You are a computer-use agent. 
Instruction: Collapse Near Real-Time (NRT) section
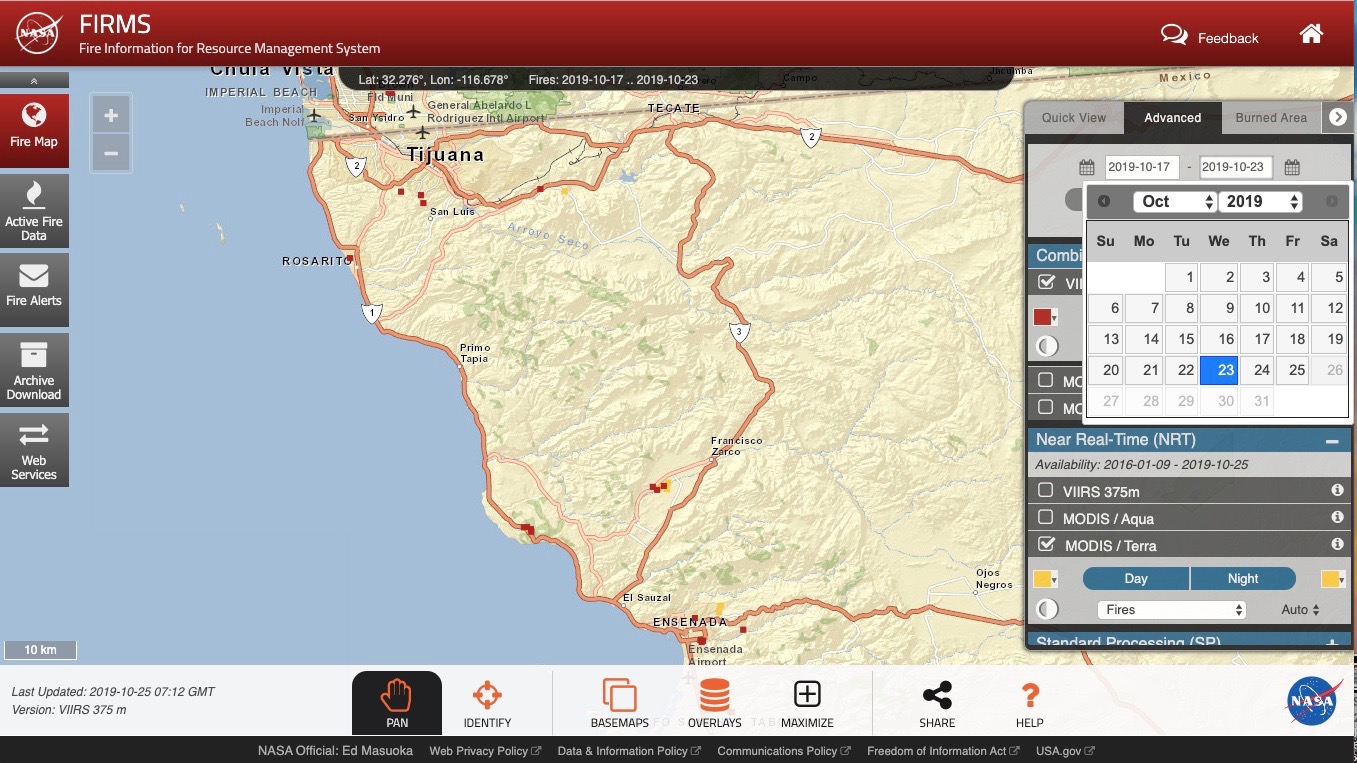tap(1332, 440)
